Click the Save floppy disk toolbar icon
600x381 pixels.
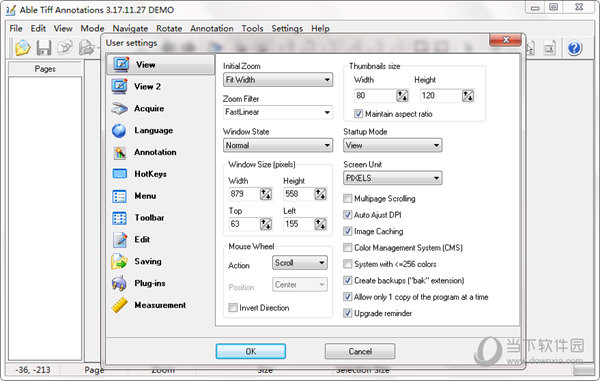[x=44, y=48]
